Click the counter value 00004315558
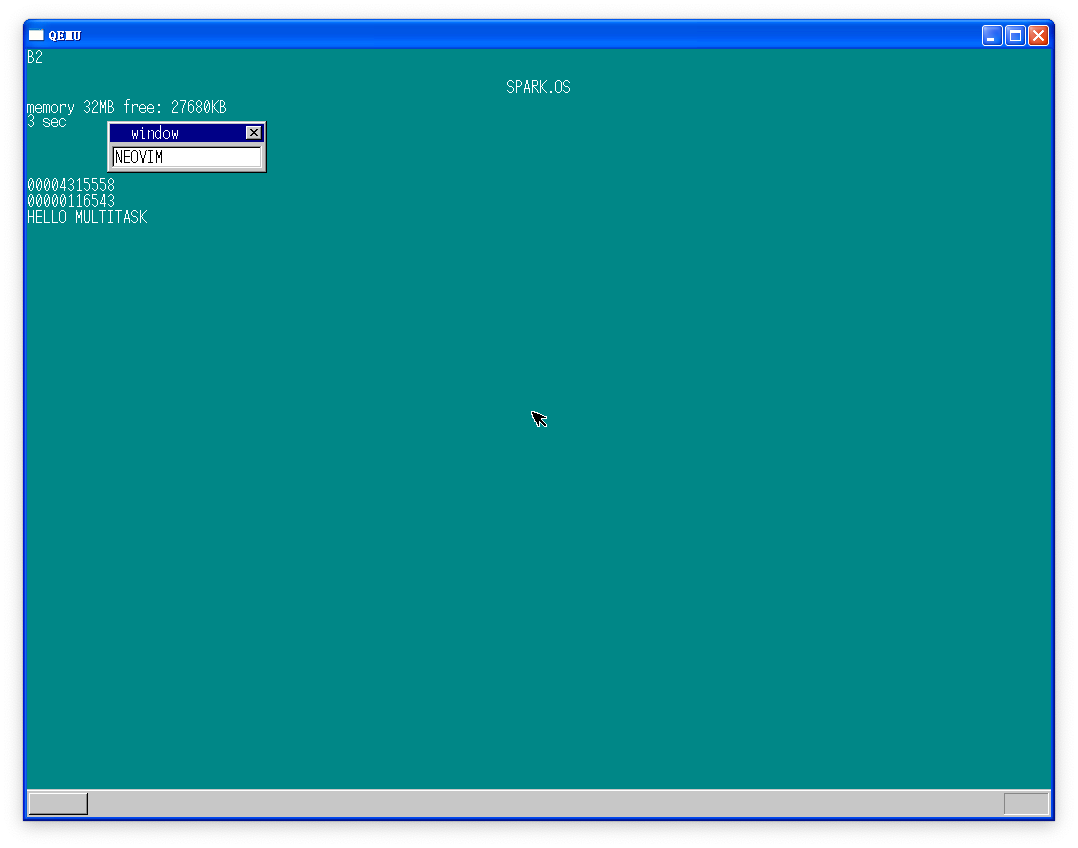 [71, 185]
